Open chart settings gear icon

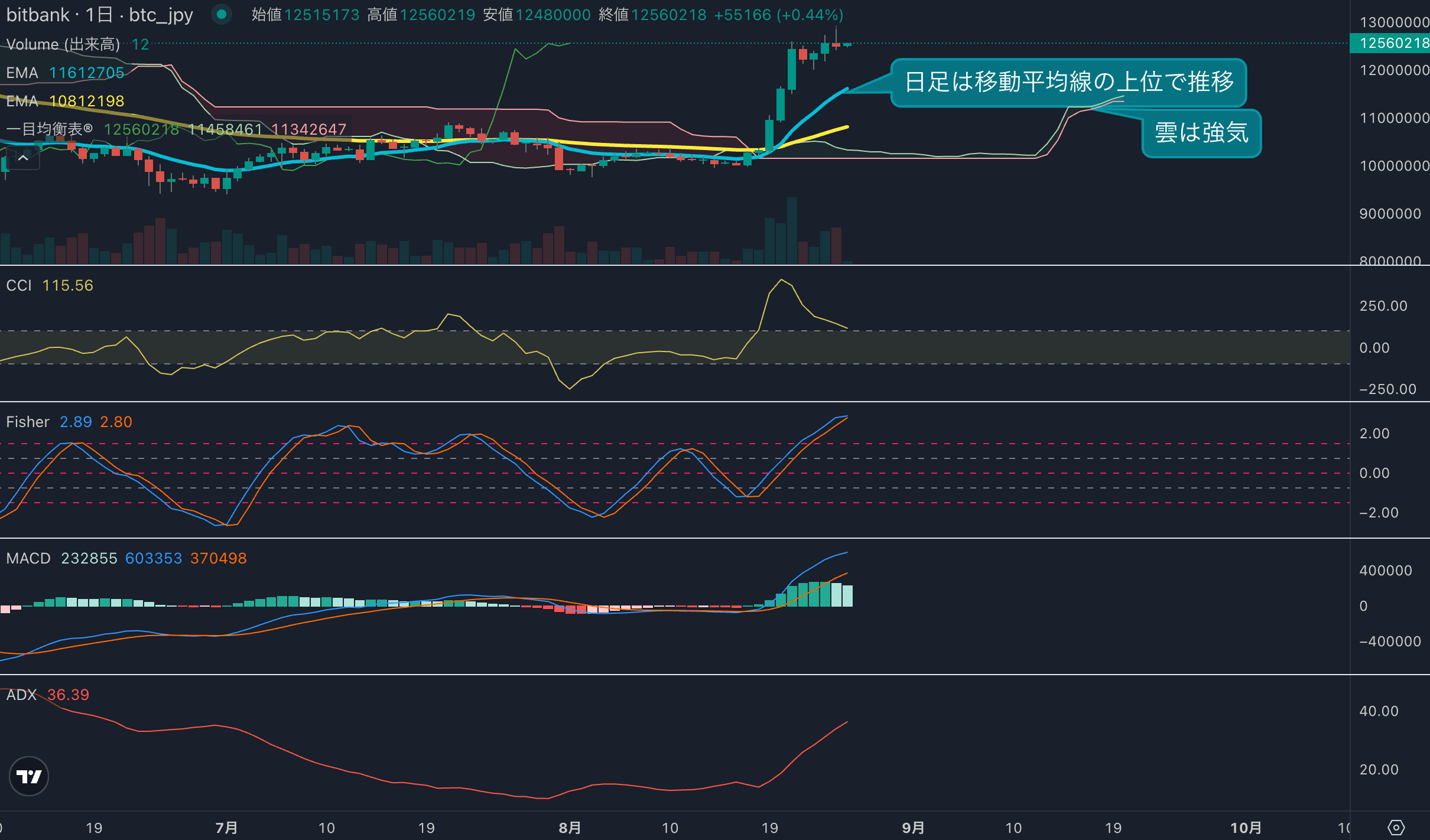click(x=1396, y=828)
